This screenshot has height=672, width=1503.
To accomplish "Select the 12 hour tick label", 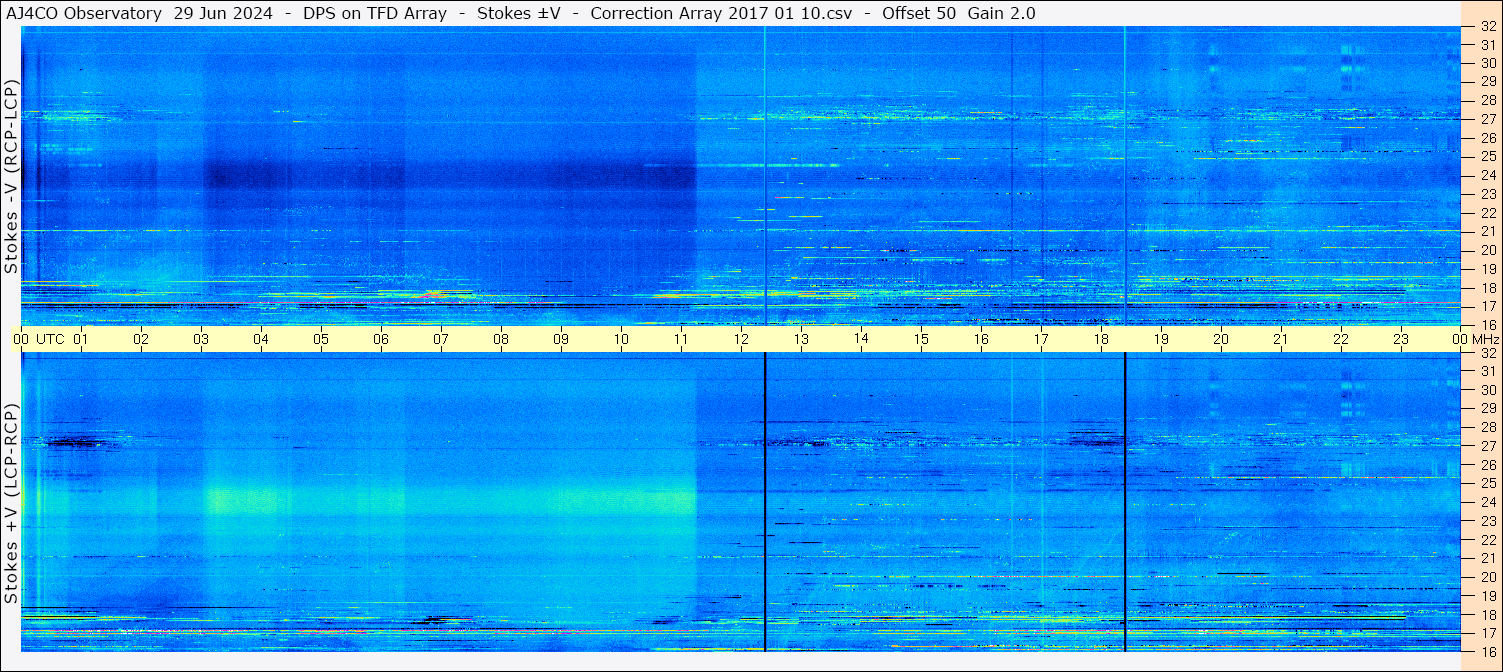I will [x=741, y=339].
